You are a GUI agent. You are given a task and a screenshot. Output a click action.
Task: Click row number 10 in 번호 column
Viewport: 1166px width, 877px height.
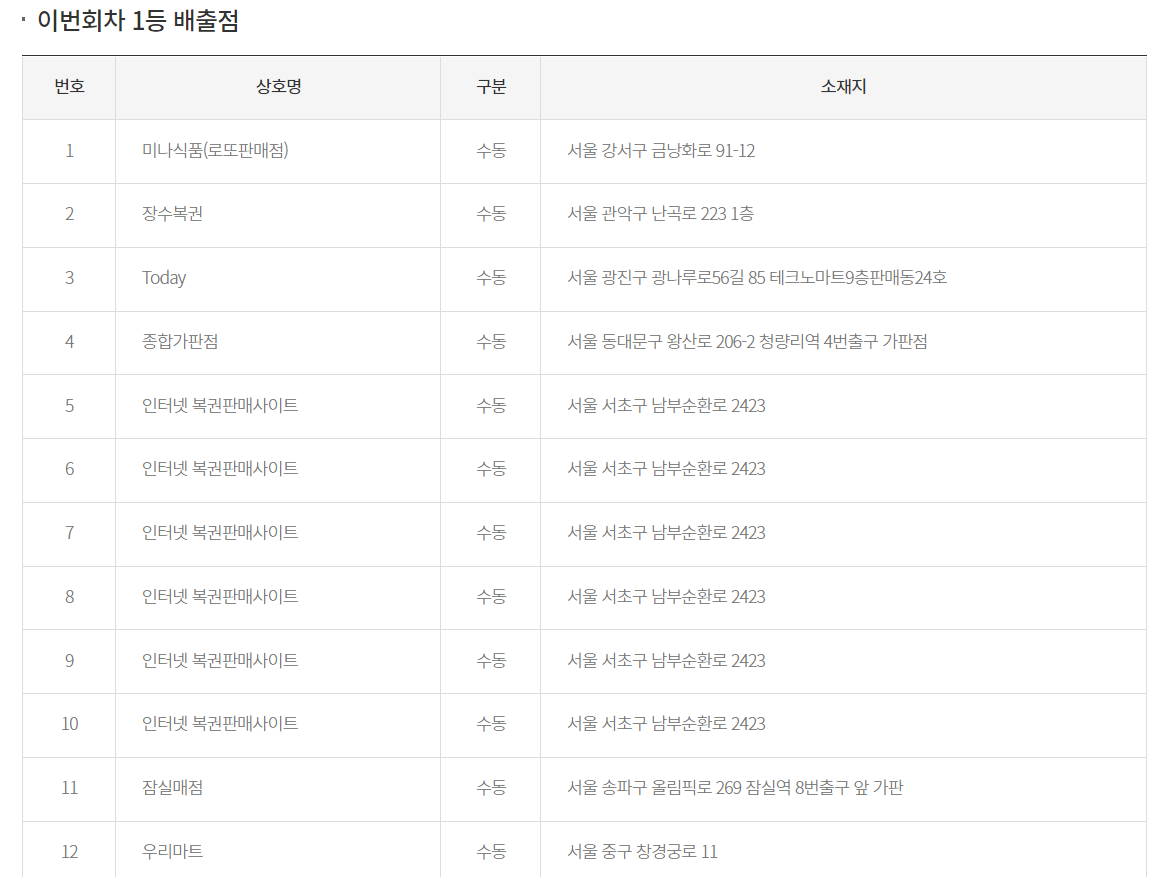(69, 724)
